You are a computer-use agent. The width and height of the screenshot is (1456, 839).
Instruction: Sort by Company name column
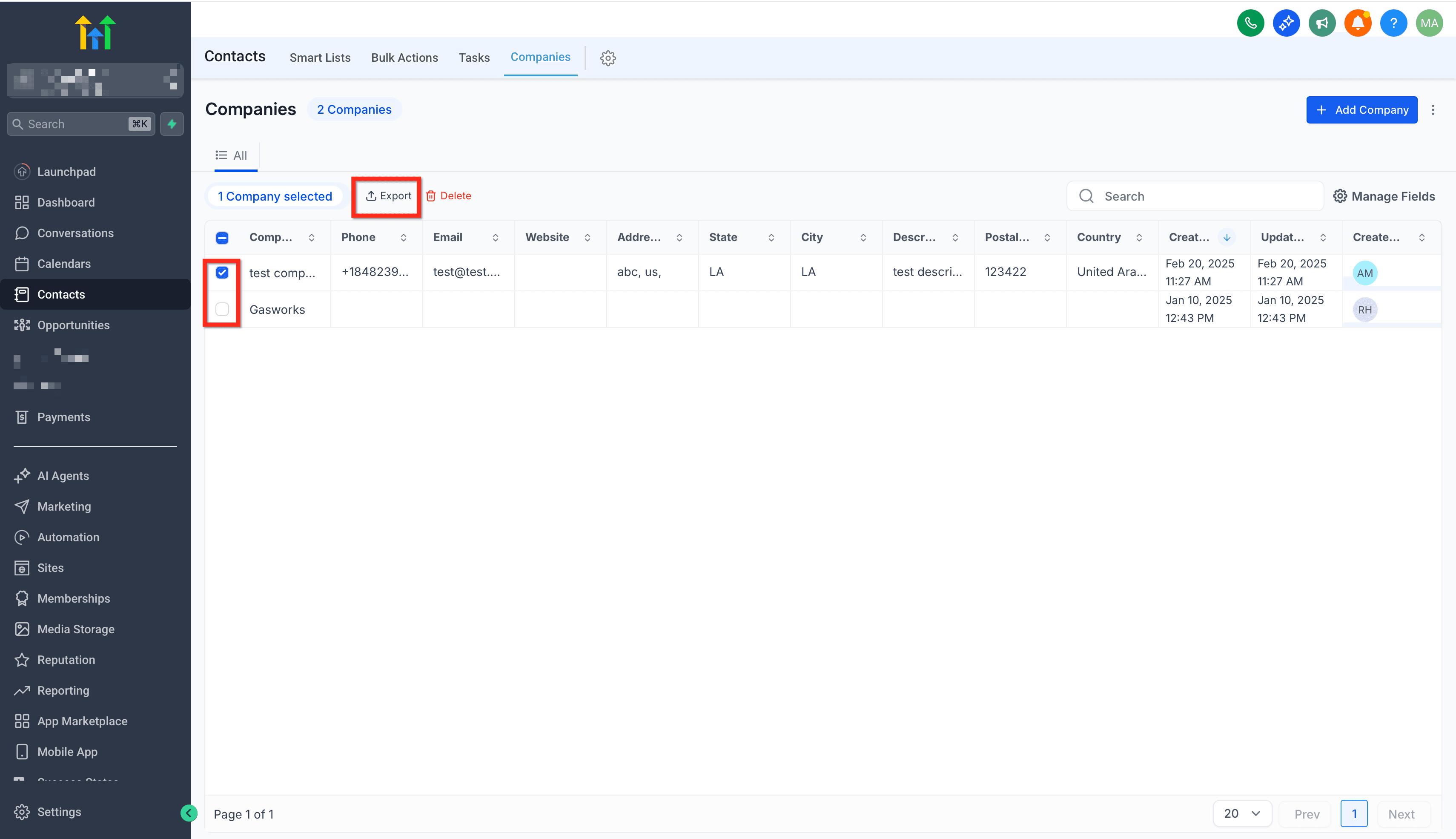[312, 237]
